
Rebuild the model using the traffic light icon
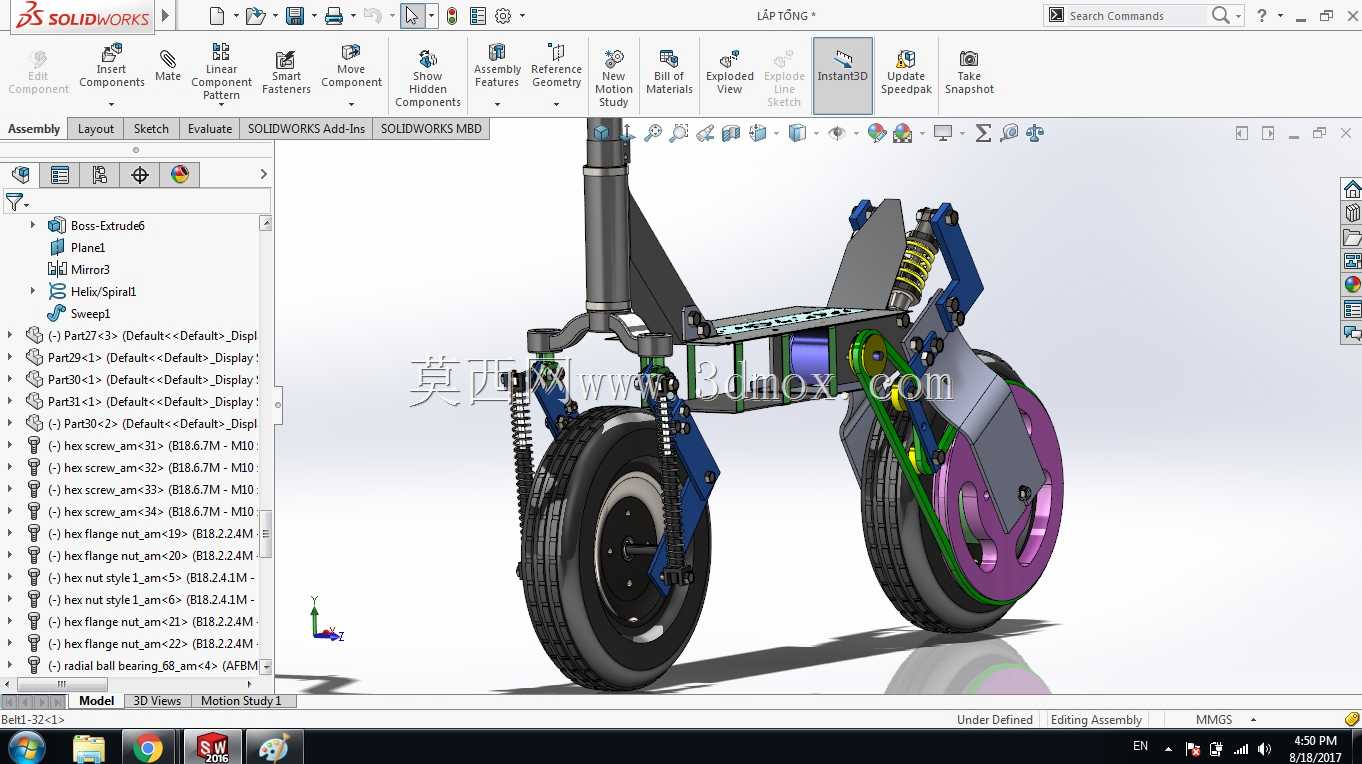(x=452, y=15)
